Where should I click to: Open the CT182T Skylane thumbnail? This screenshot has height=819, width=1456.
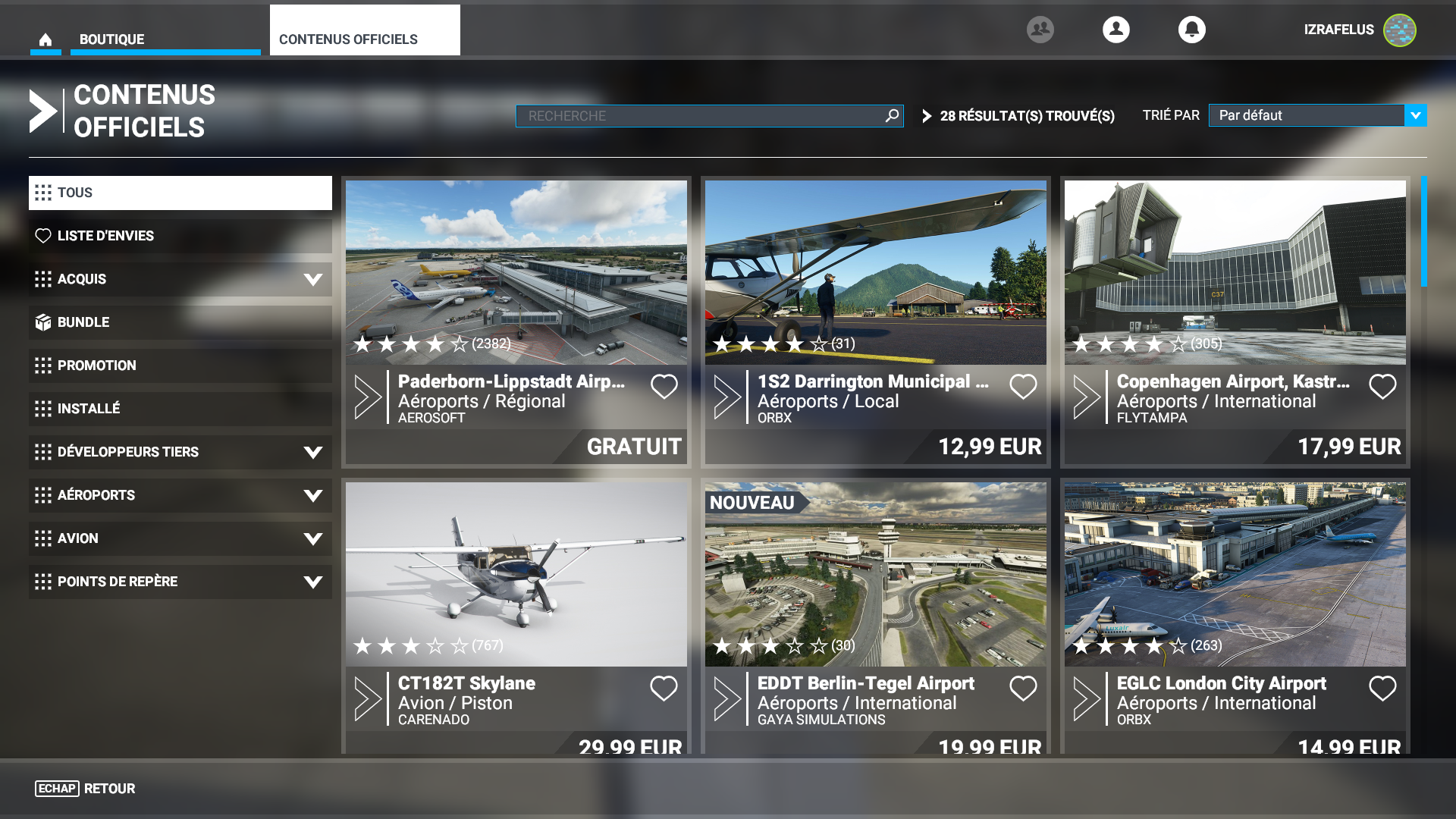coord(516,574)
